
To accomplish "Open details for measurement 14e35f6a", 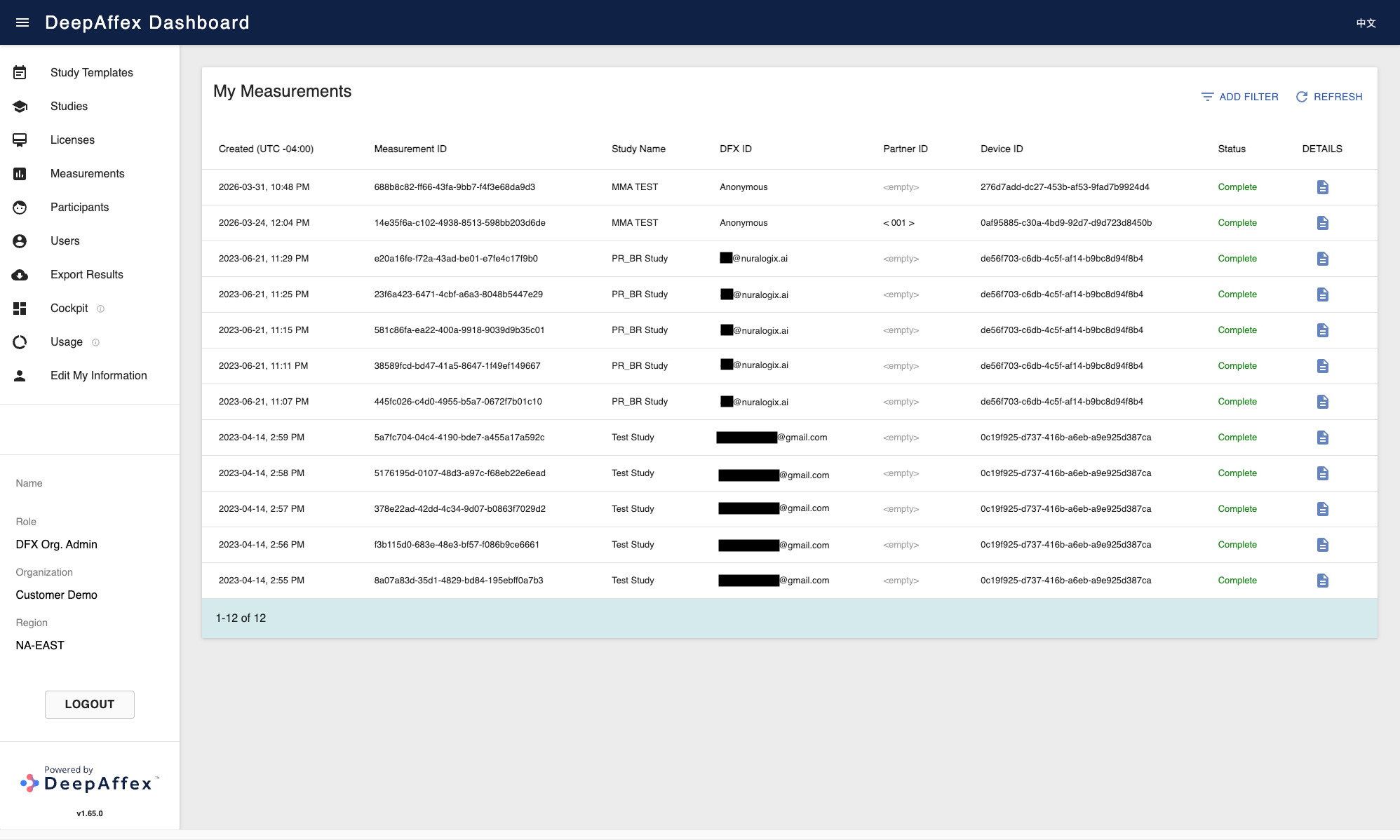I will click(1322, 223).
